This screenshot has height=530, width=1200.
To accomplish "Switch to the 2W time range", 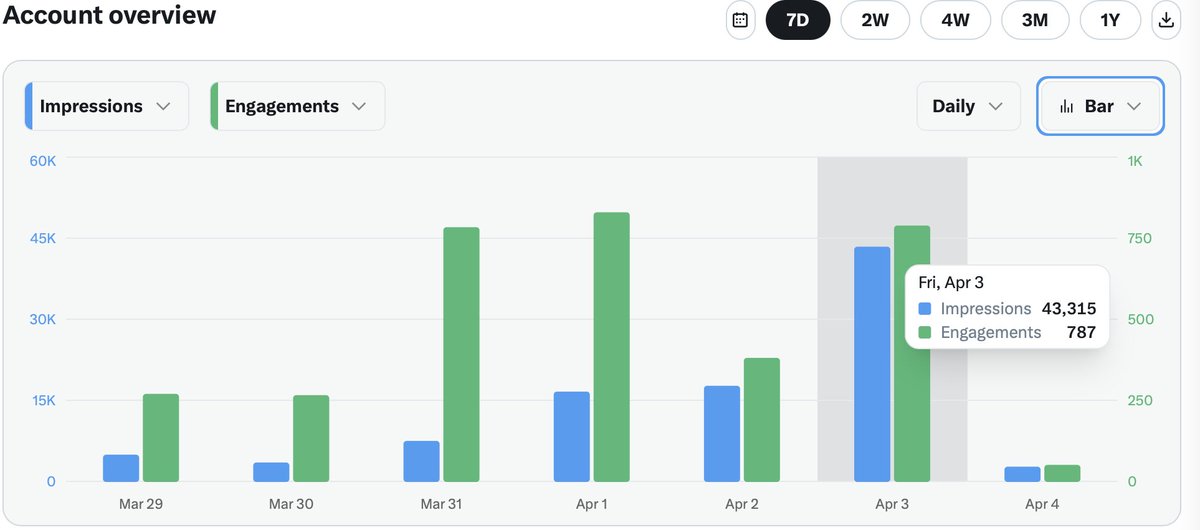I will 875,20.
